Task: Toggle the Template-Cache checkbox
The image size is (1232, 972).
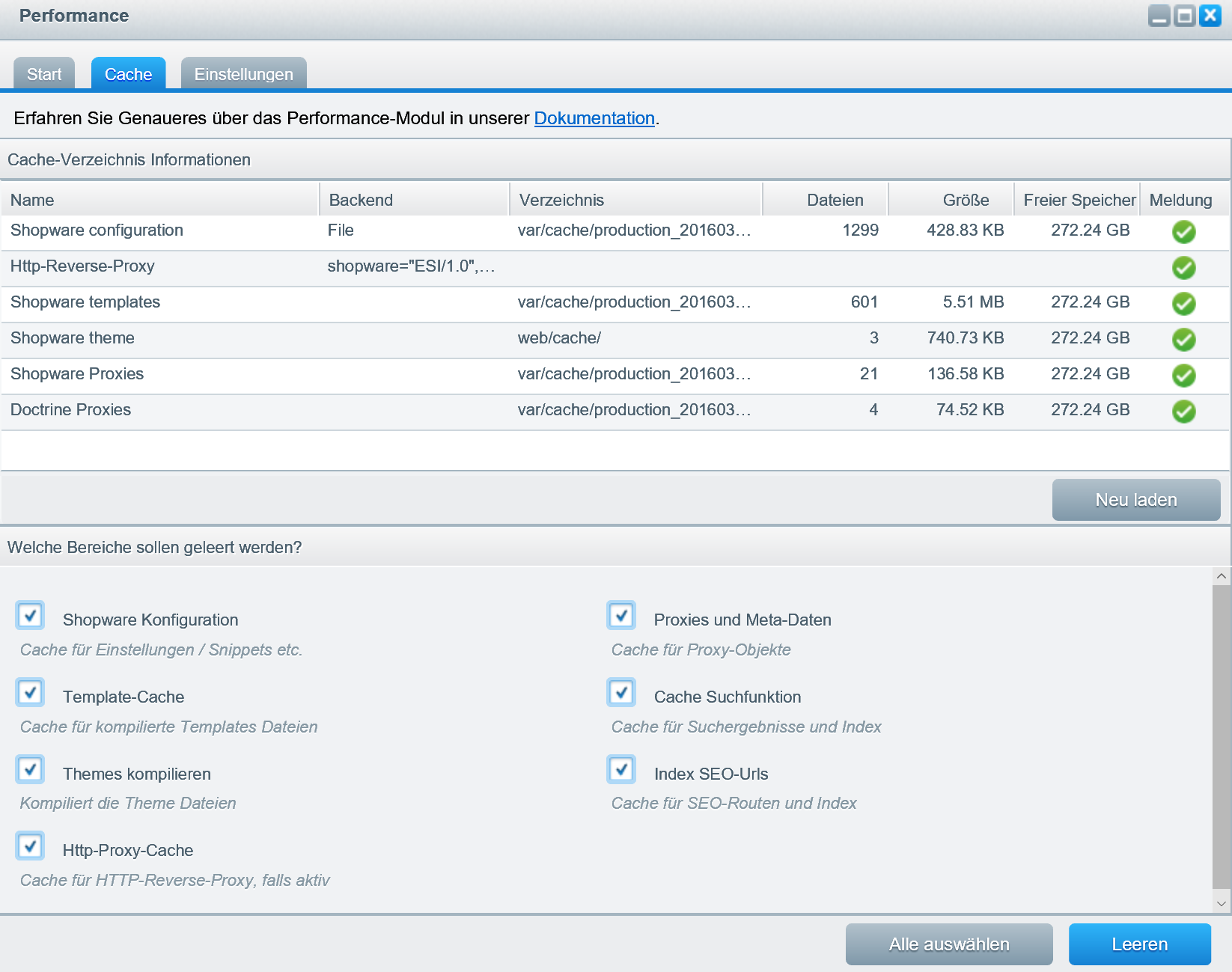Action: click(31, 693)
